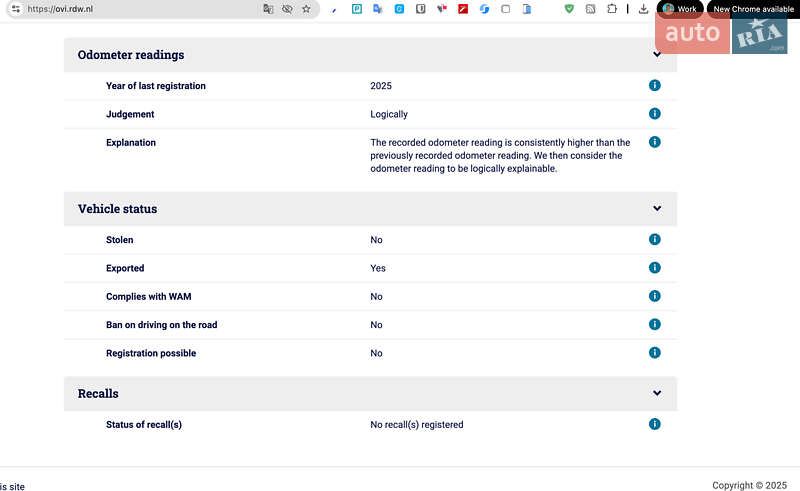Viewport: 800px width, 491px height.
Task: Click the info icon for Exported row
Action: click(x=655, y=268)
